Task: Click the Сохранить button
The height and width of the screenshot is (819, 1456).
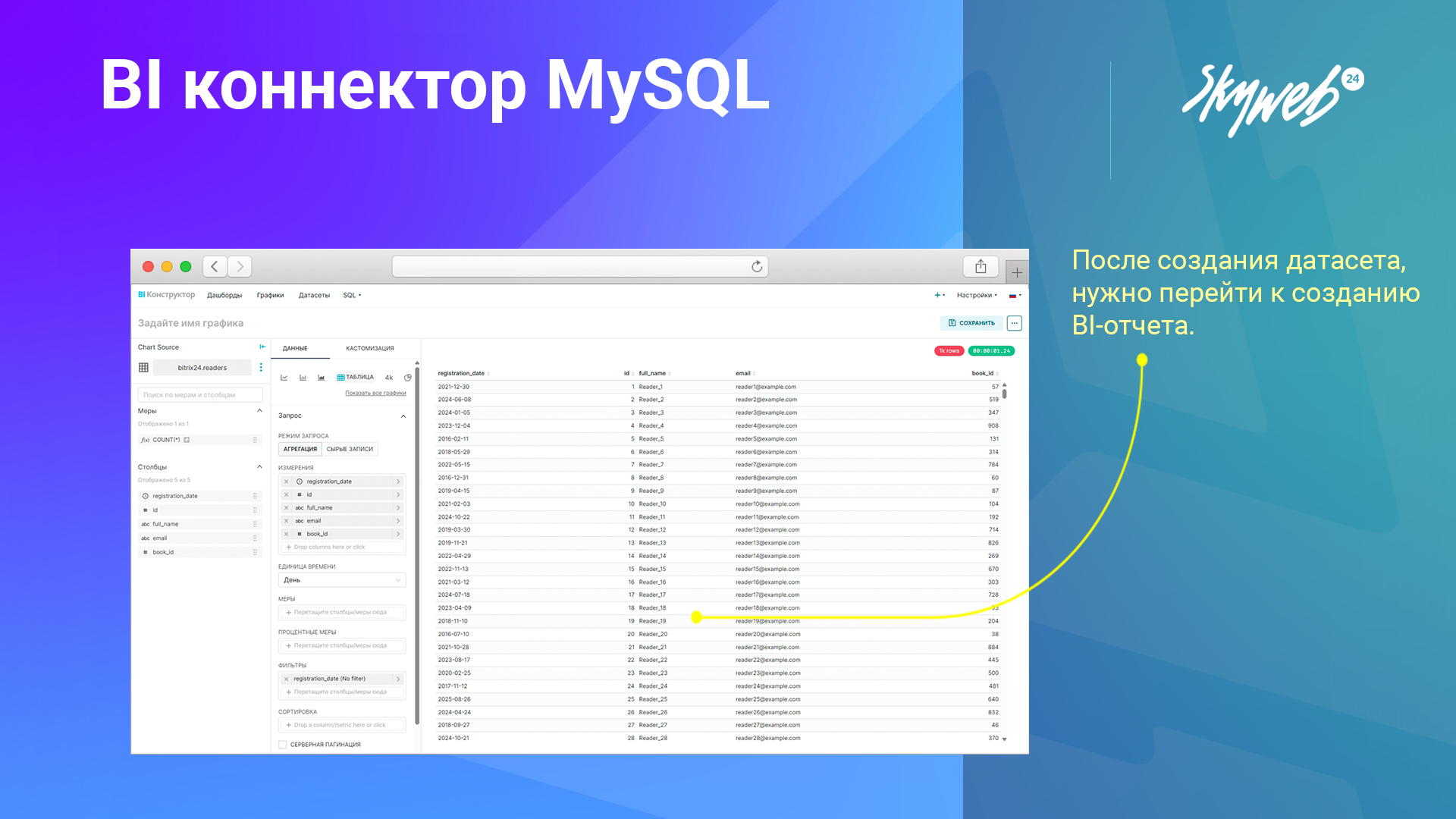Action: click(971, 323)
